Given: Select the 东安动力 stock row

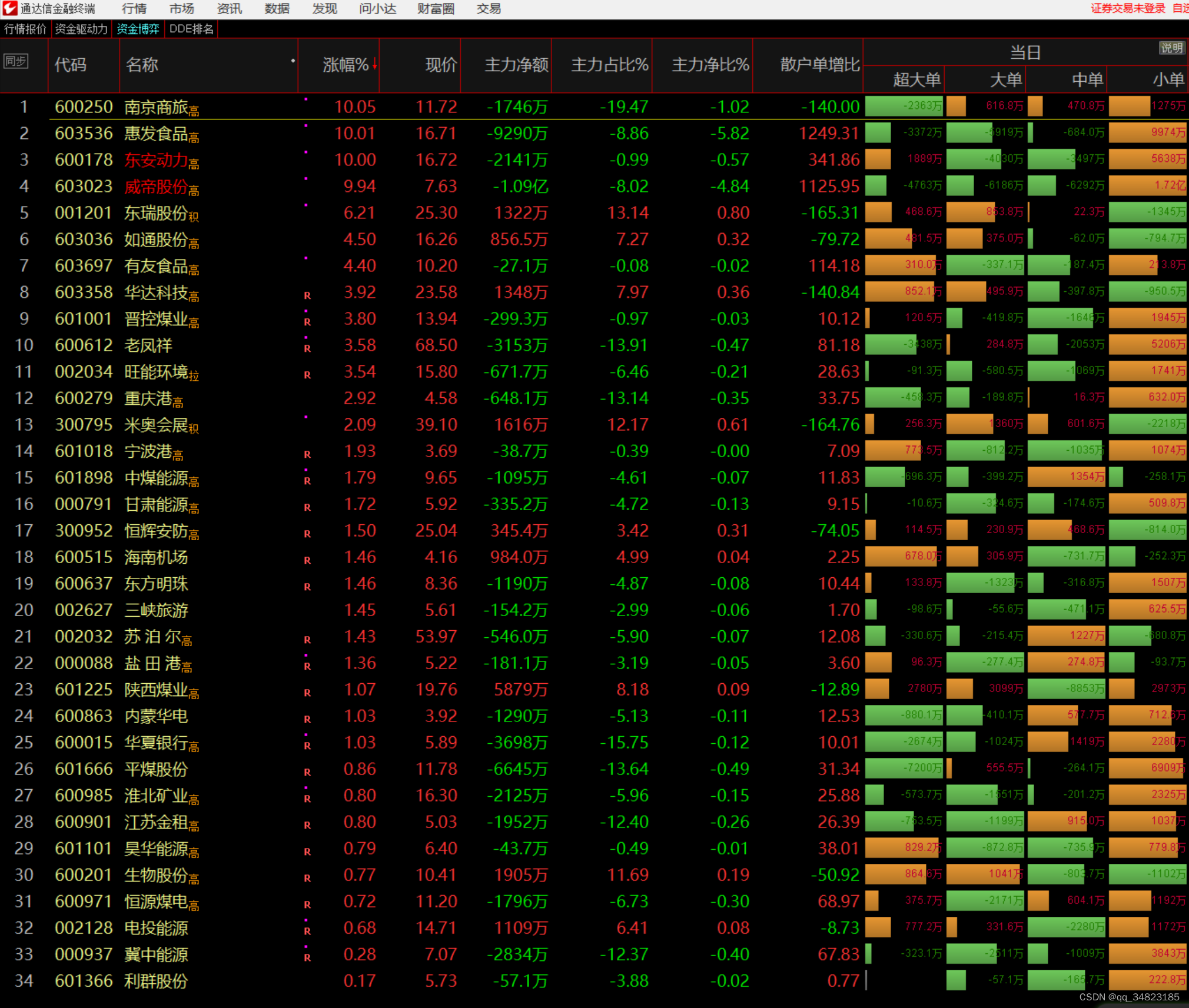Looking at the screenshot, I should [157, 160].
